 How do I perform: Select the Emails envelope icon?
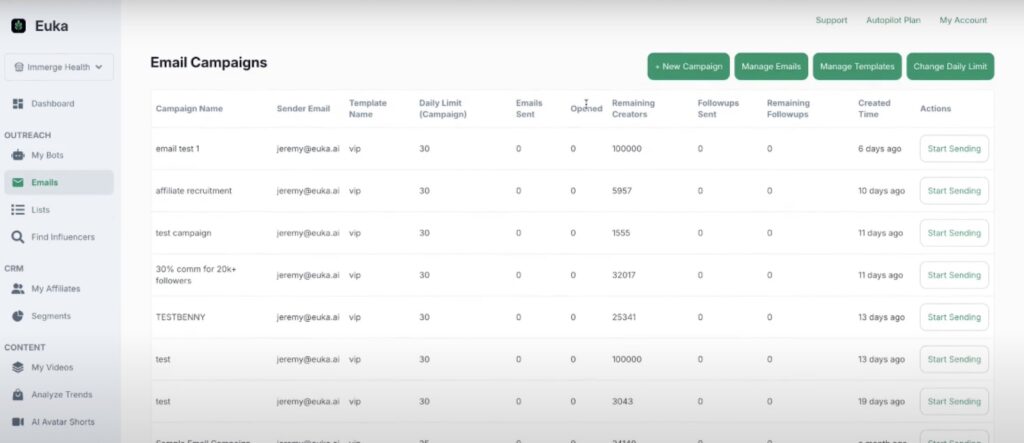click(18, 183)
